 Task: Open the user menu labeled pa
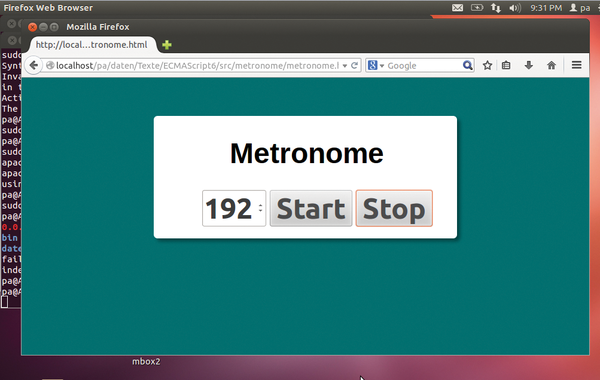pos(580,8)
